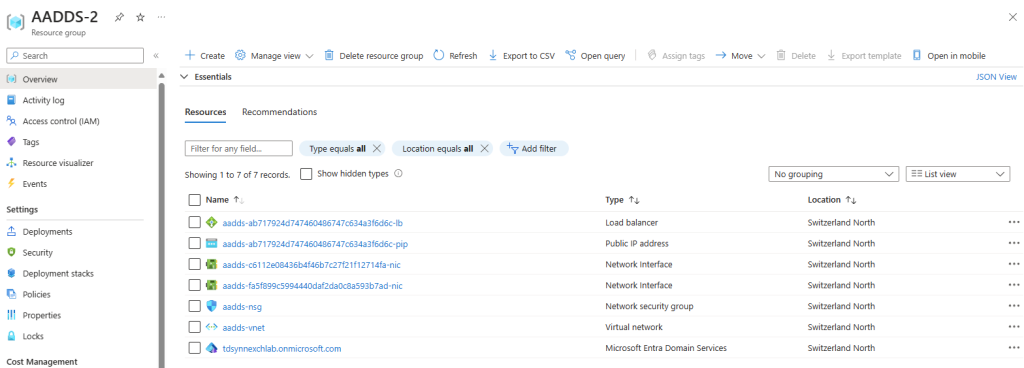Favorite AADDS-2 with the star icon
Image resolution: width=1024 pixels, height=368 pixels.
coord(140,18)
